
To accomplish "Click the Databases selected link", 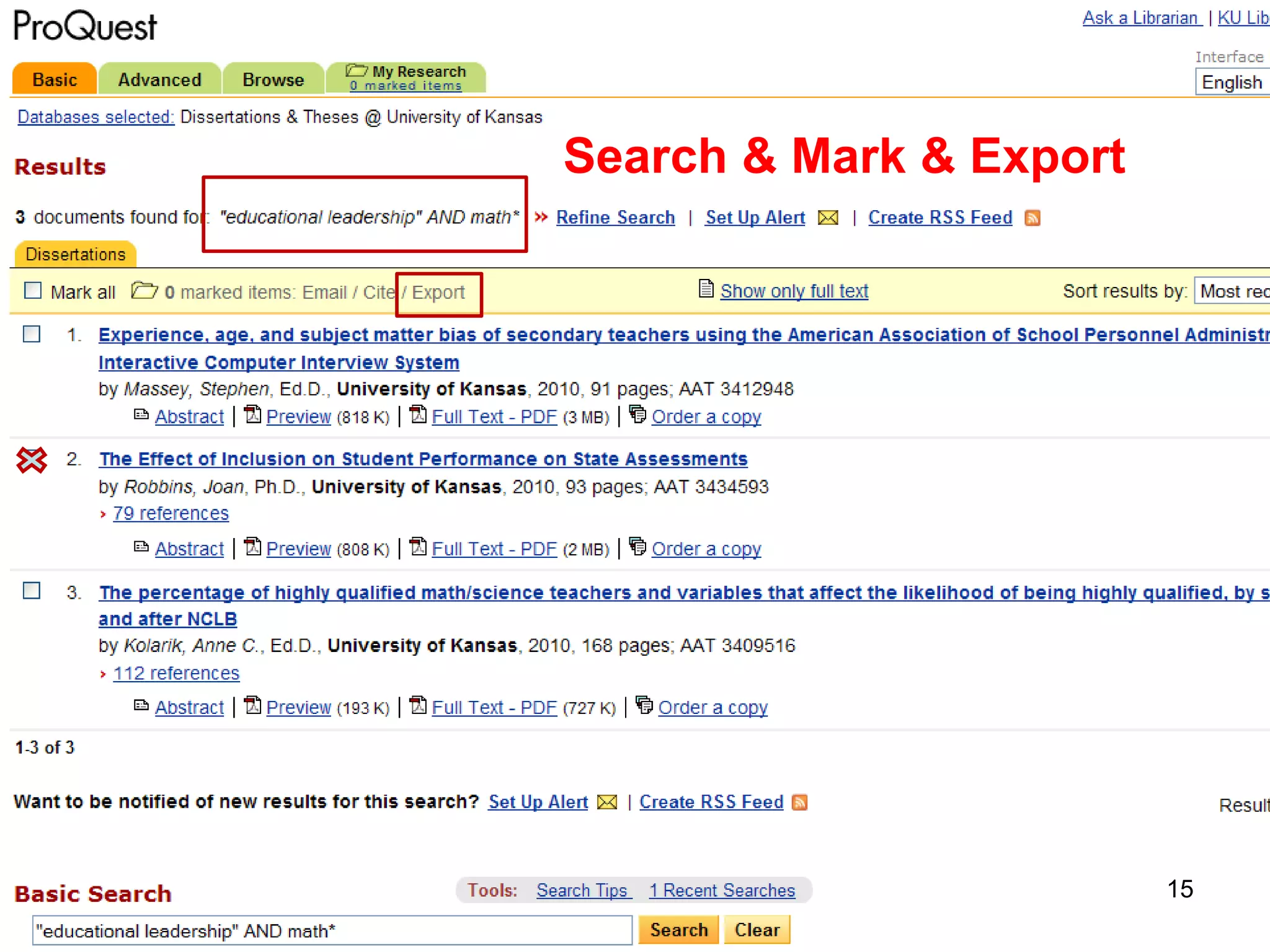I will click(95, 117).
